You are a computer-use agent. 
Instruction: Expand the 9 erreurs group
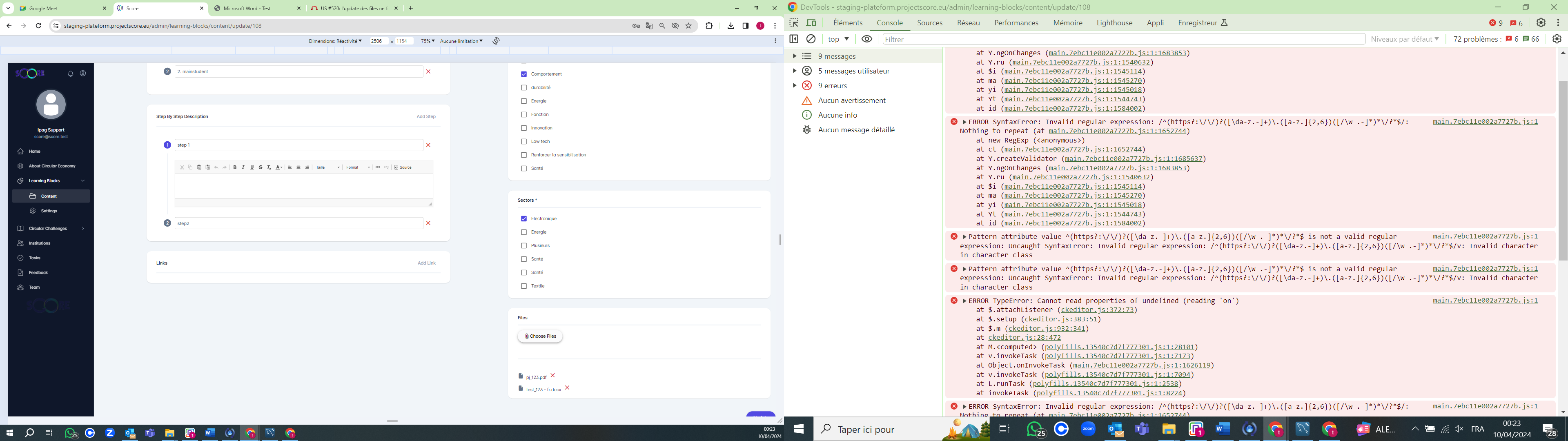(x=794, y=86)
